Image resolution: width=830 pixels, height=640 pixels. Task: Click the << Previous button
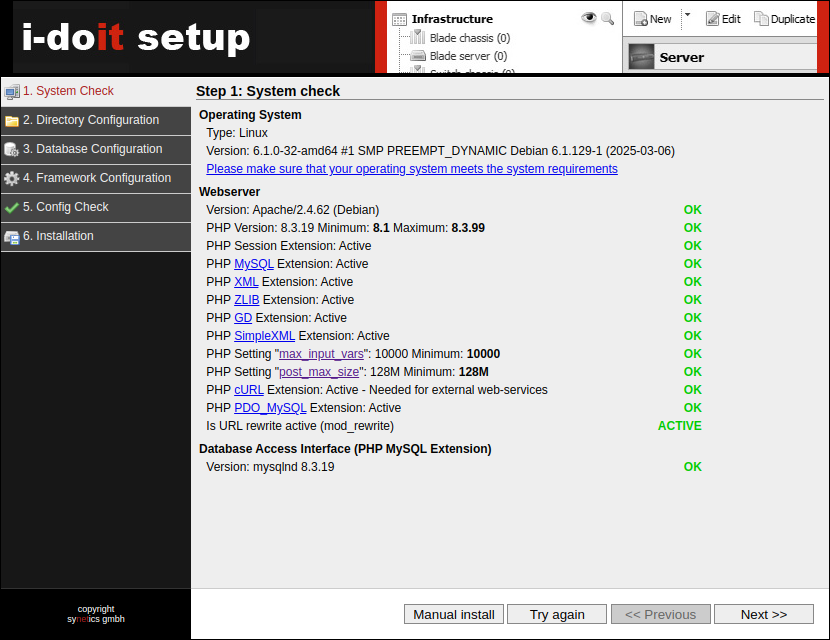(x=661, y=614)
